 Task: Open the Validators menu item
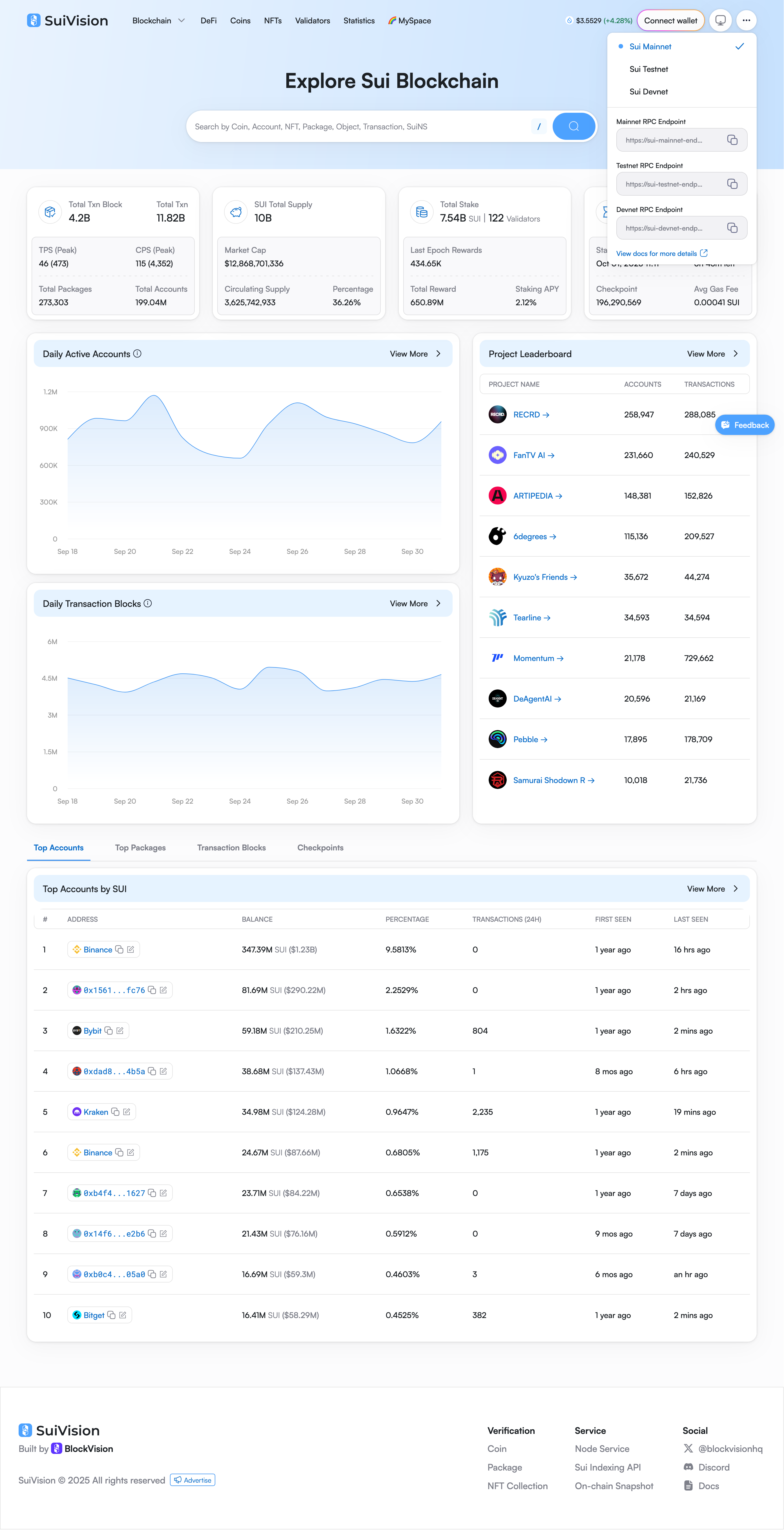tap(313, 21)
